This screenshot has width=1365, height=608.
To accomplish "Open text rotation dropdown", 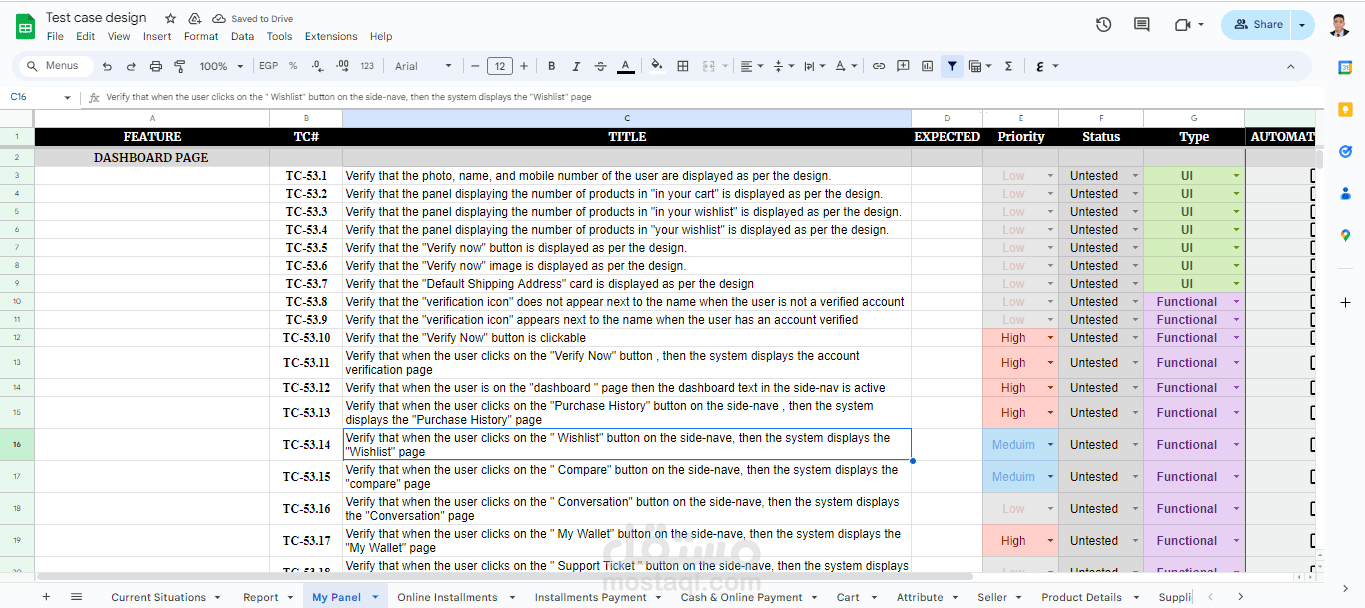I will [x=846, y=66].
